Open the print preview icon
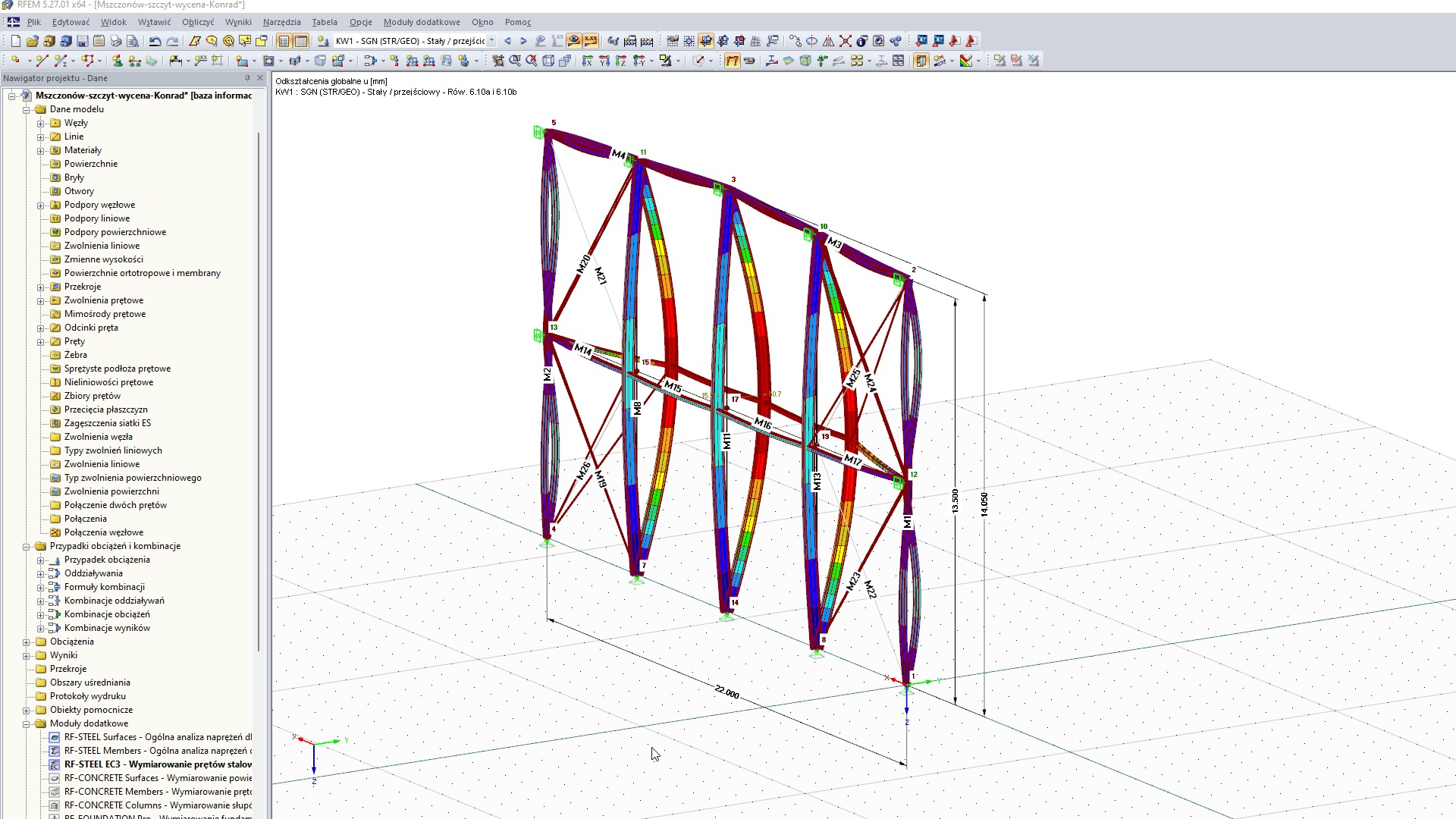 pos(134,41)
